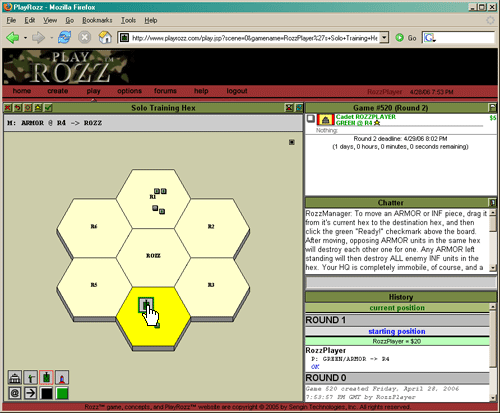The image size is (500, 413).
Task: Click the History panel scroll-down arrow
Action: (493, 397)
